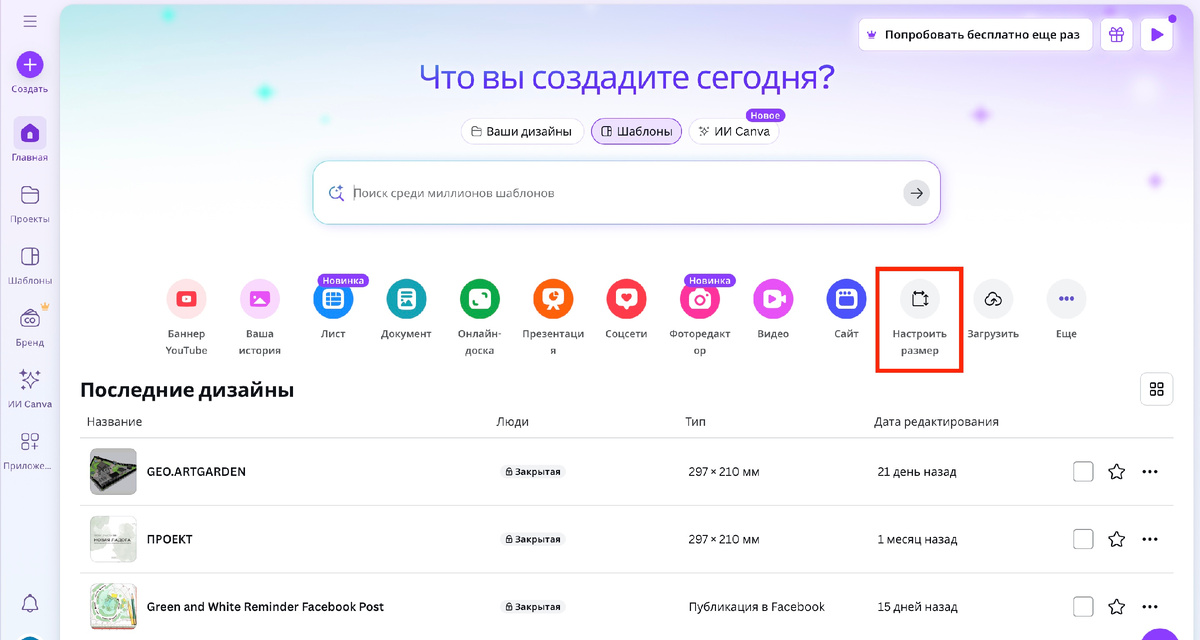
Task: Click Попробовать бесплатно еще раз button
Action: (x=975, y=34)
